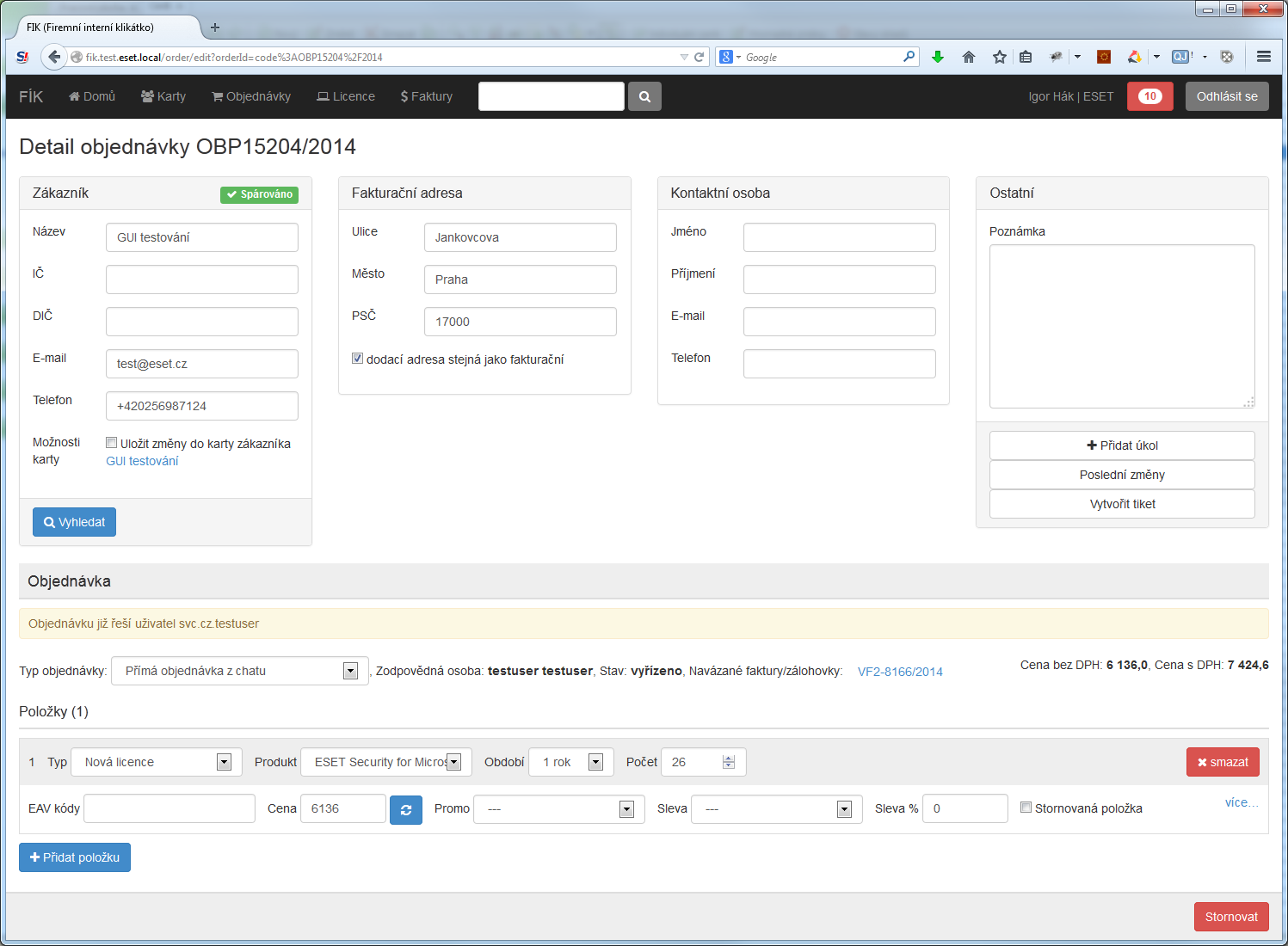Open Faktury in the navbar
Image resolution: width=1288 pixels, height=946 pixels.
(x=427, y=96)
